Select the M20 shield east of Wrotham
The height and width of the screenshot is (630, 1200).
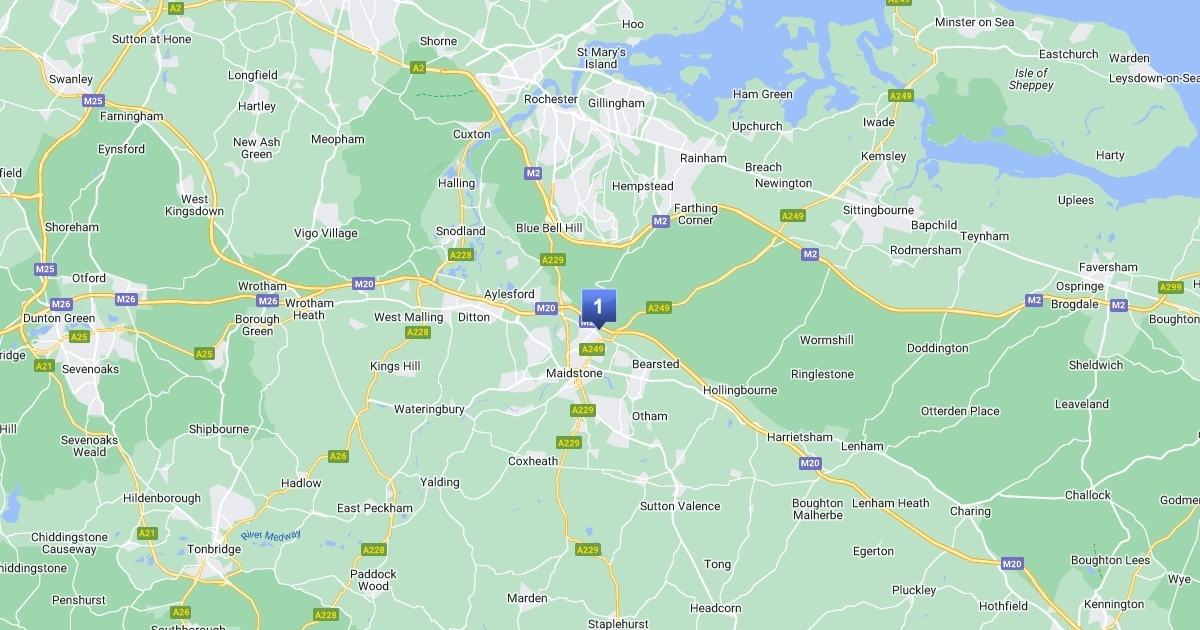[x=364, y=284]
